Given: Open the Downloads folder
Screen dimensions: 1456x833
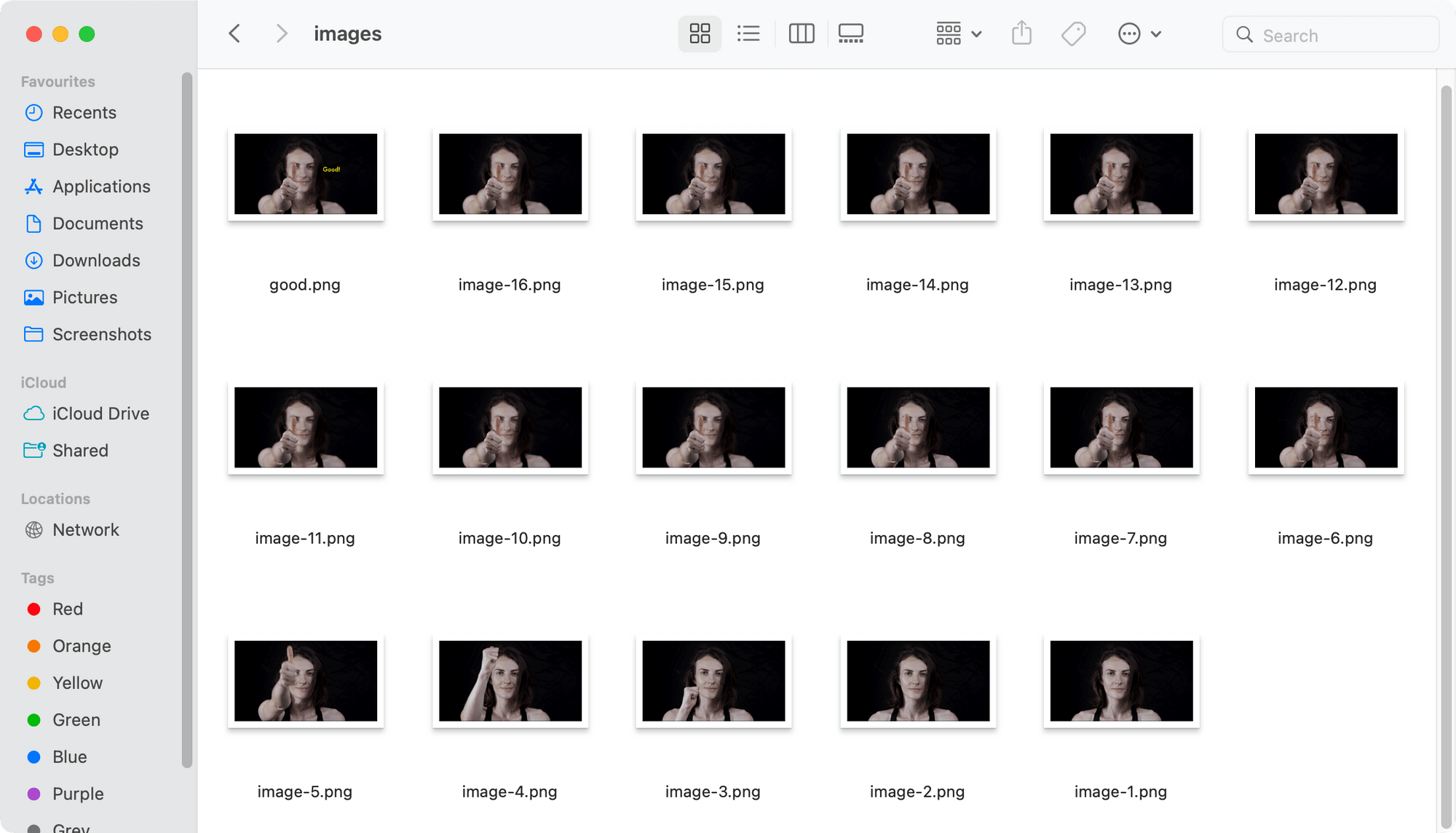Looking at the screenshot, I should [96, 260].
